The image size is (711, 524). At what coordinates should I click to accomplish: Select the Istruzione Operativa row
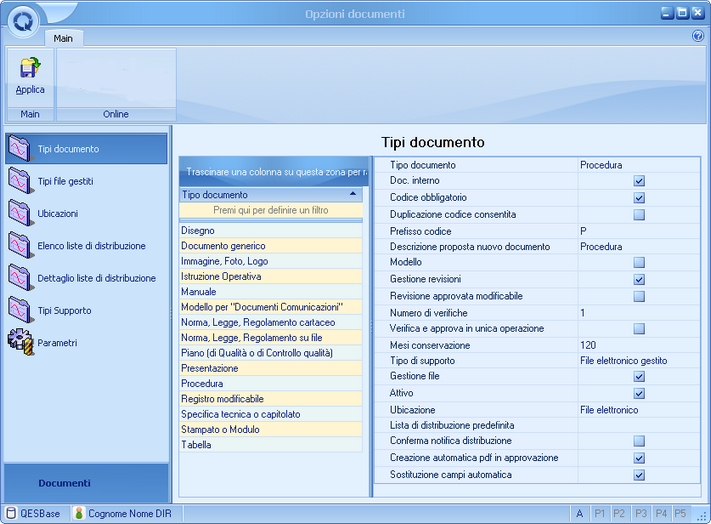(271, 277)
